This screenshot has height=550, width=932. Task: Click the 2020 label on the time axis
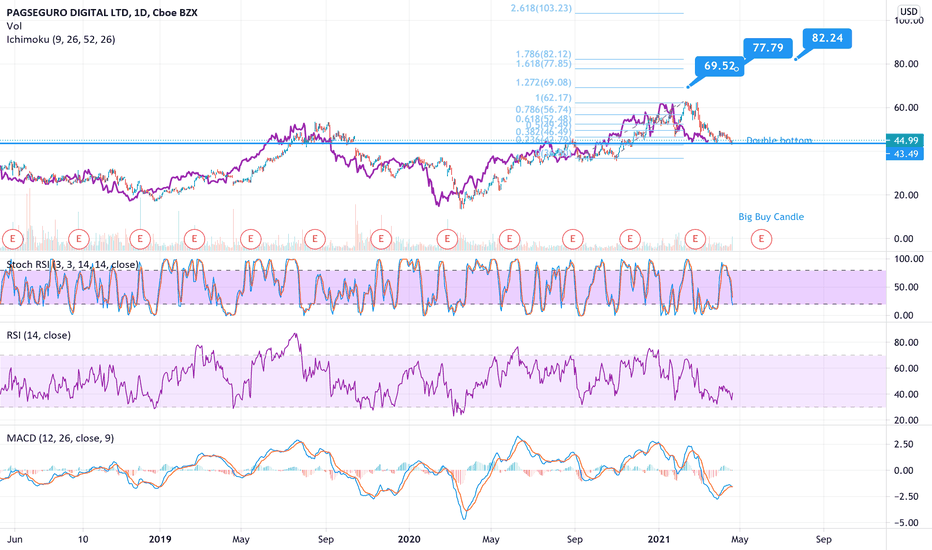click(409, 539)
